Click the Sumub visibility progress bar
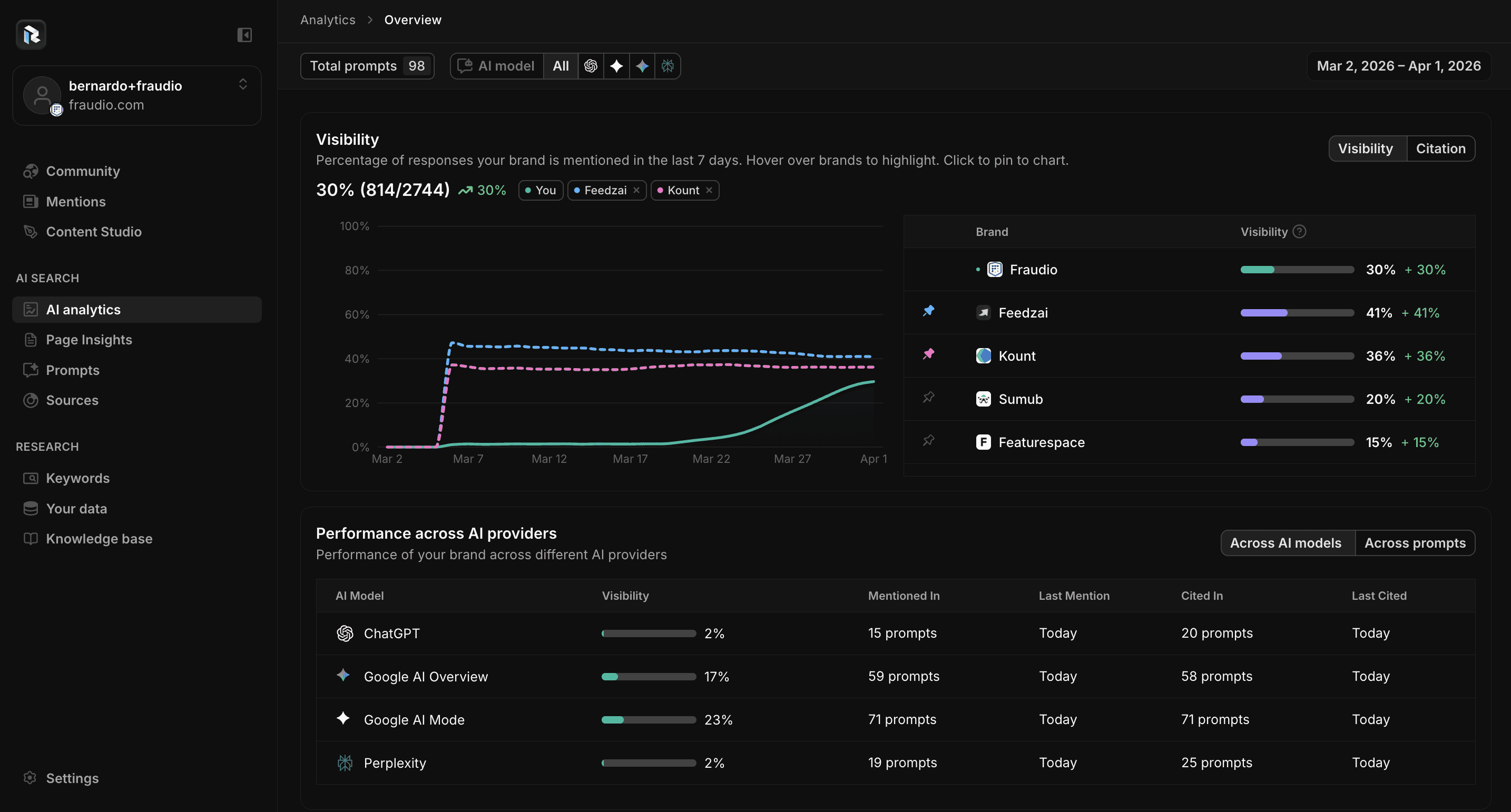1511x812 pixels. 1297,399
